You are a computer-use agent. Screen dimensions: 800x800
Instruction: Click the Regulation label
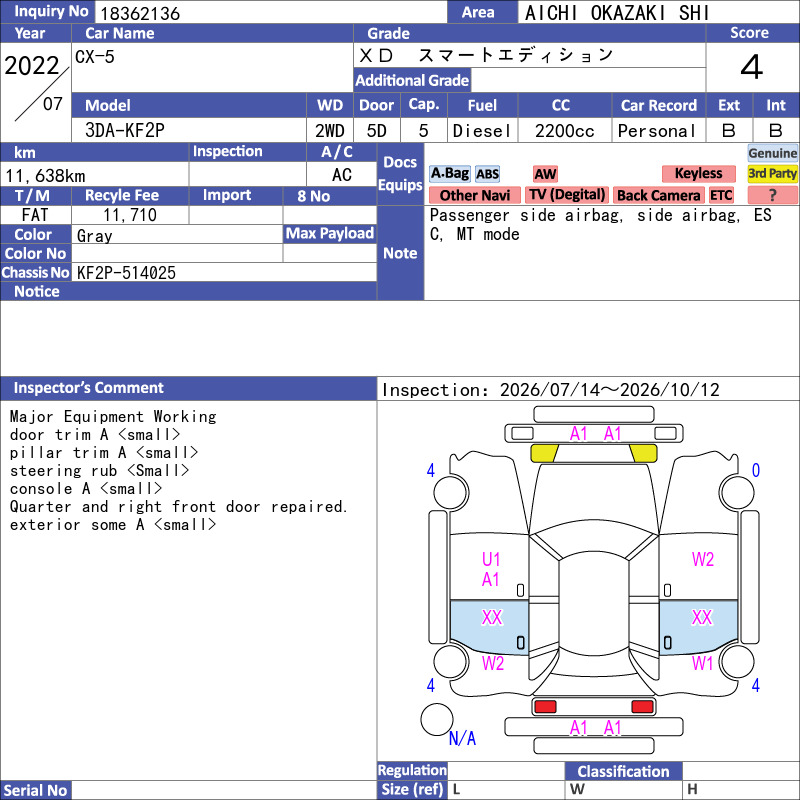pyautogui.click(x=412, y=770)
